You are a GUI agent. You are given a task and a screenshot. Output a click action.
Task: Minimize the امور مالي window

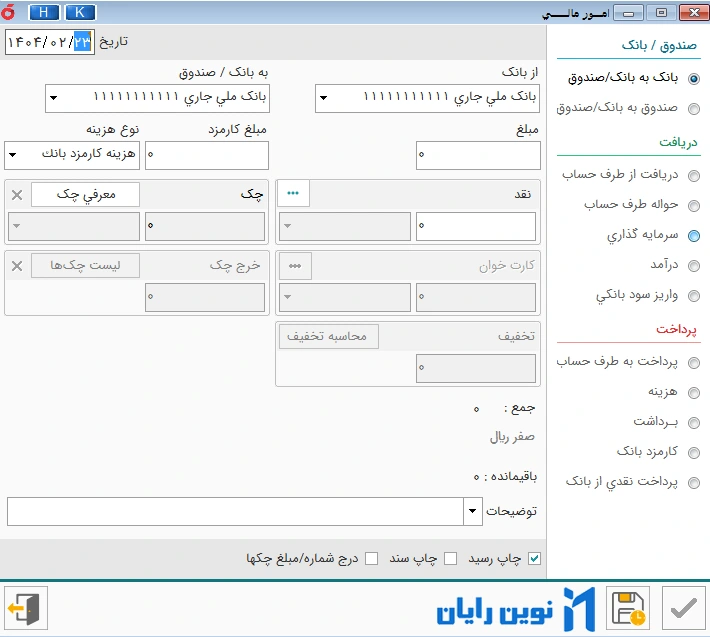tap(628, 13)
